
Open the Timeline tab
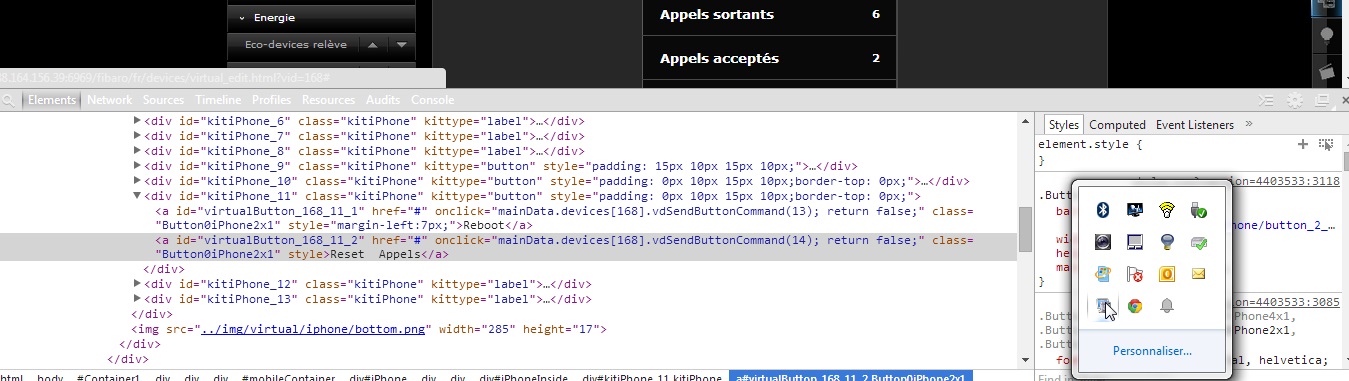tap(218, 100)
